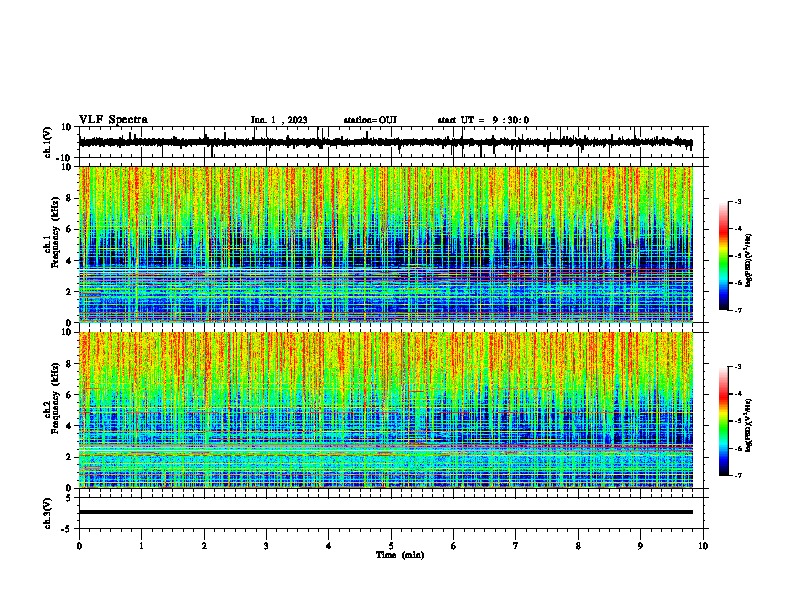Click the "2" kHz tick of ch.2 spectrogram
Screen dimensions: 792x612
coord(69,457)
